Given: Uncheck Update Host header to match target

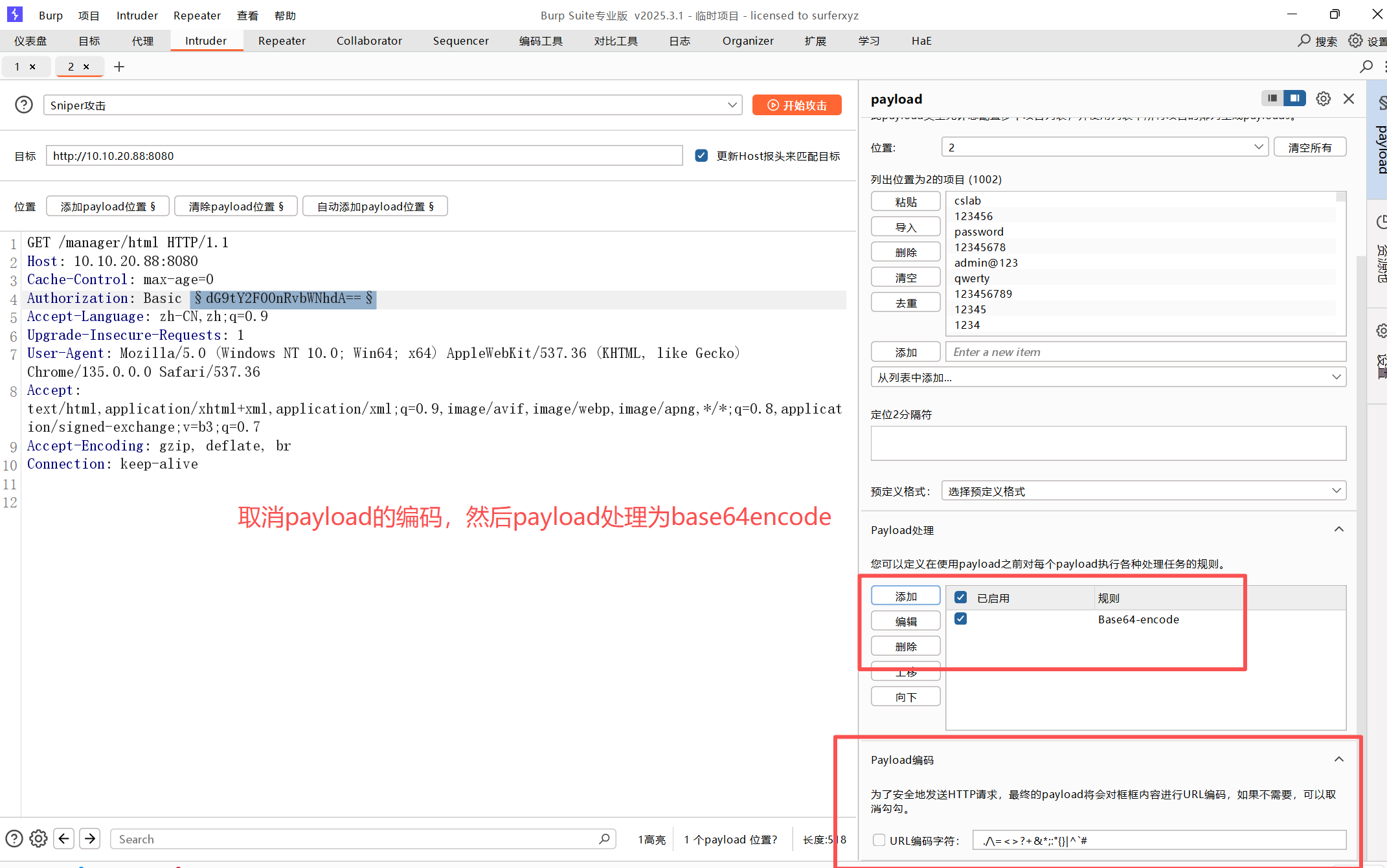Looking at the screenshot, I should [701, 155].
